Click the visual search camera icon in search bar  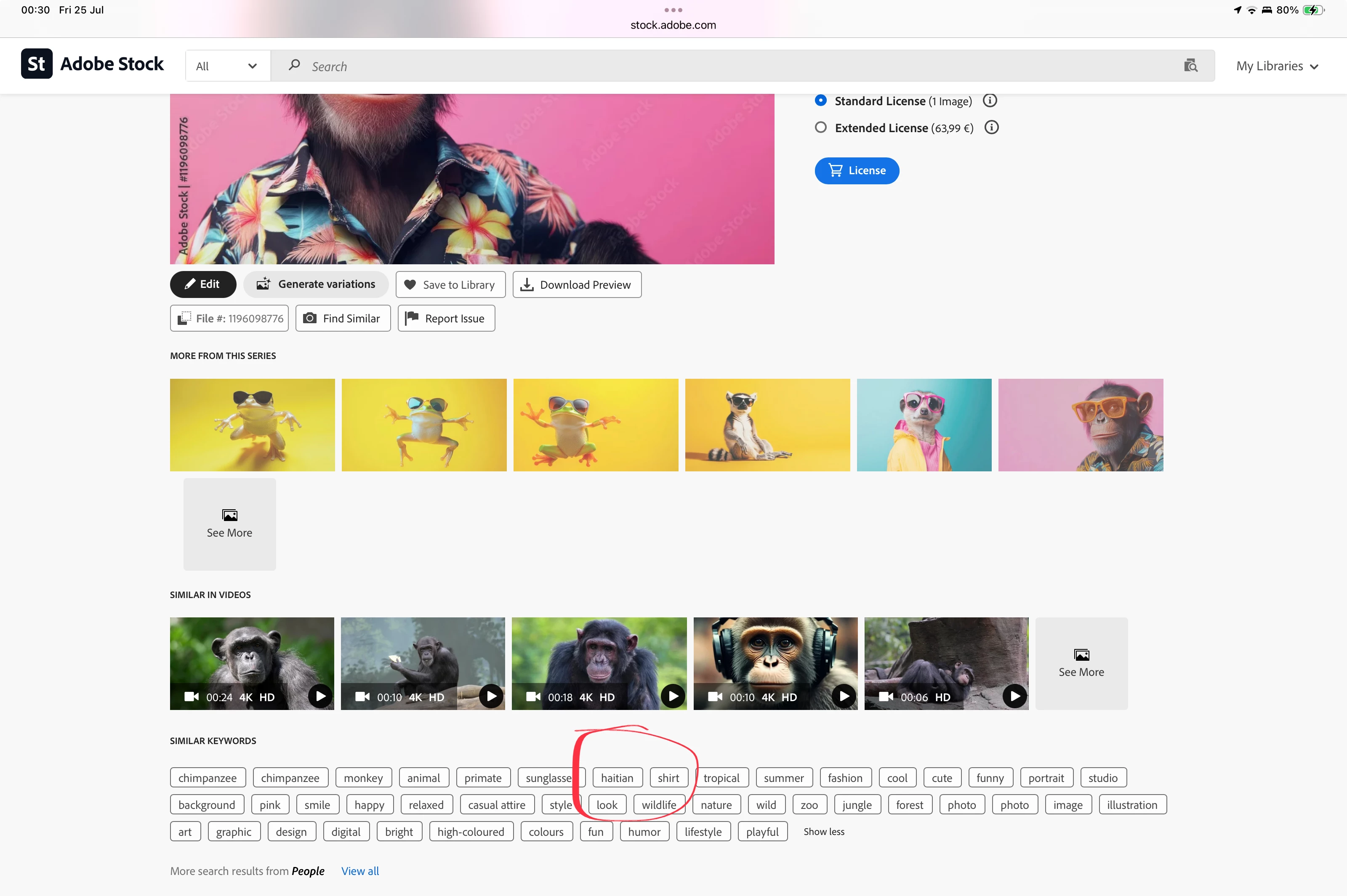click(x=1190, y=66)
